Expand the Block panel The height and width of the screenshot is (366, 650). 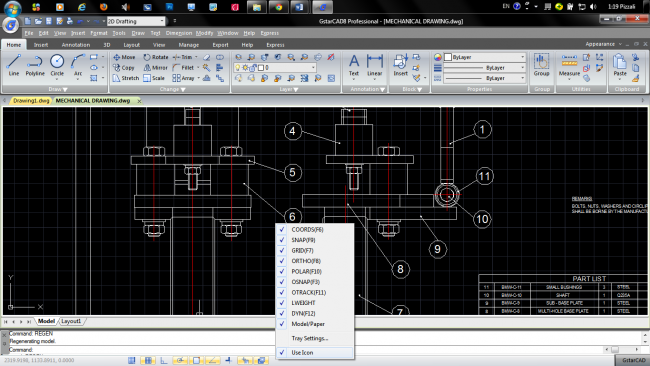[x=412, y=89]
